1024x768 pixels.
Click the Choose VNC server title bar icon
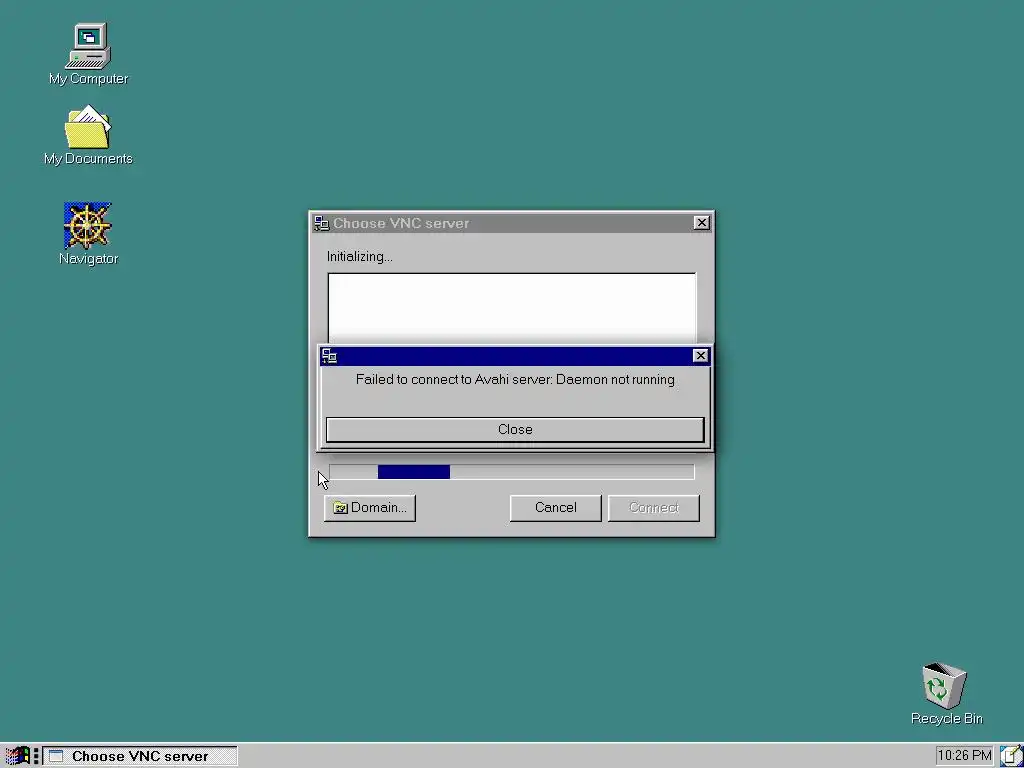point(321,223)
